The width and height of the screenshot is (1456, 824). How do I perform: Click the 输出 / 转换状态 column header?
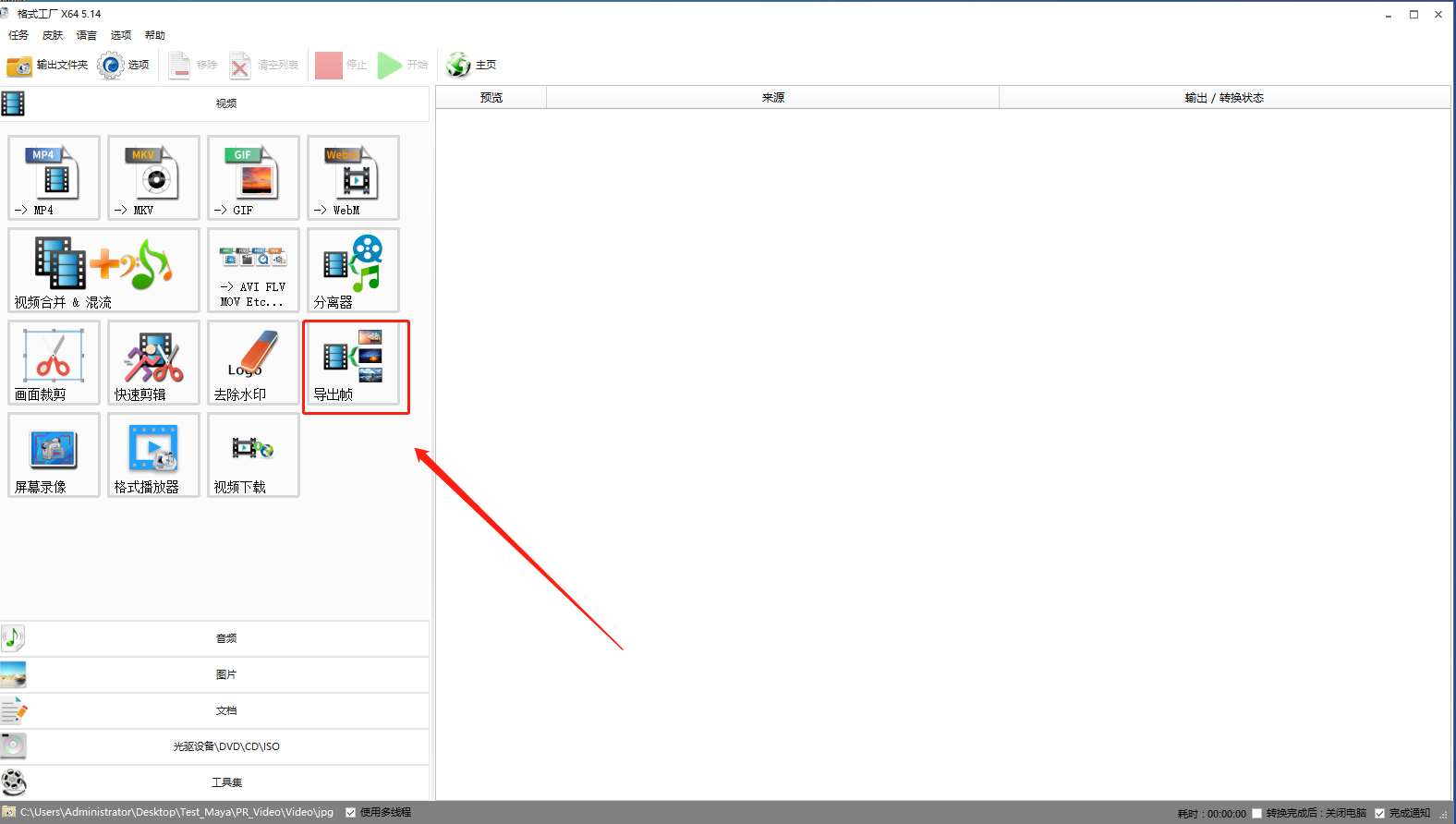[x=1225, y=97]
